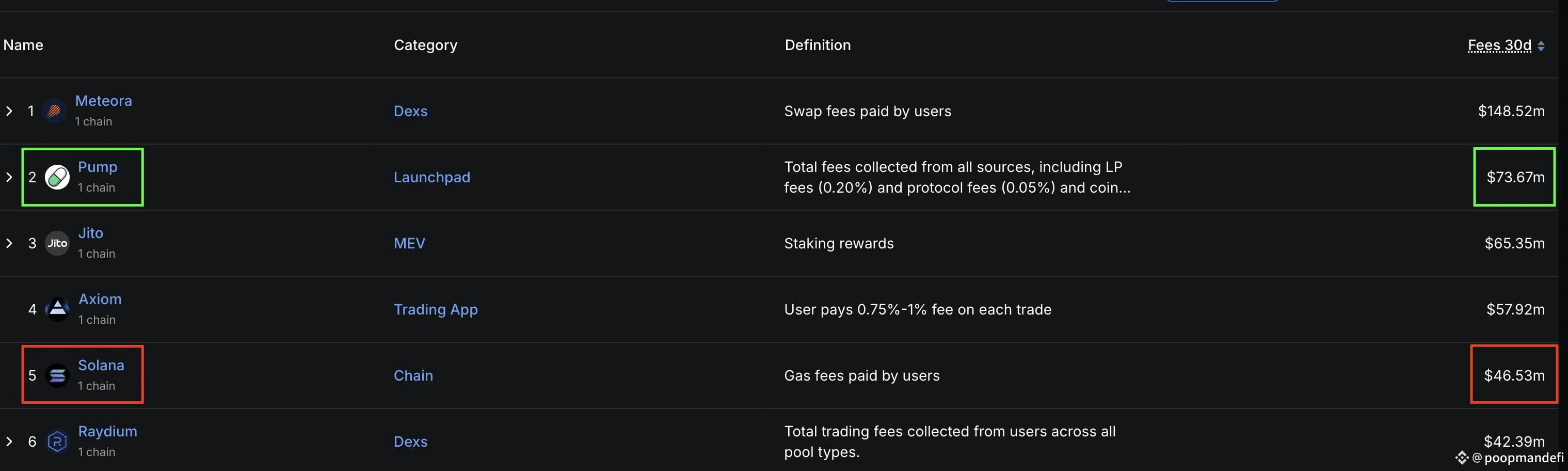The width and height of the screenshot is (1568, 471).
Task: Expand the Raydium row chevron
Action: (9, 441)
